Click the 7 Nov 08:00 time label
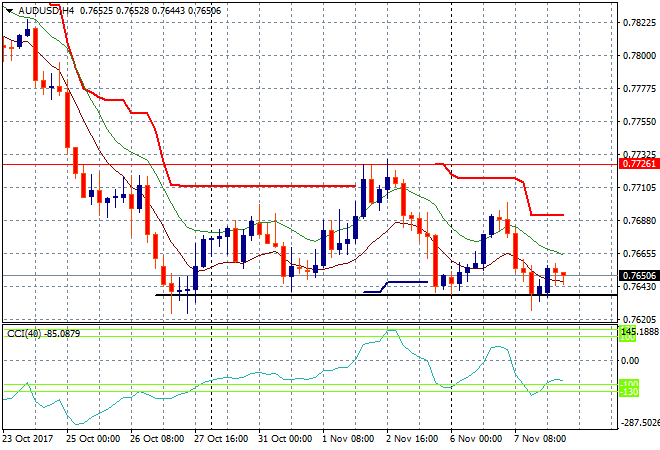The height and width of the screenshot is (450, 660). (540, 439)
